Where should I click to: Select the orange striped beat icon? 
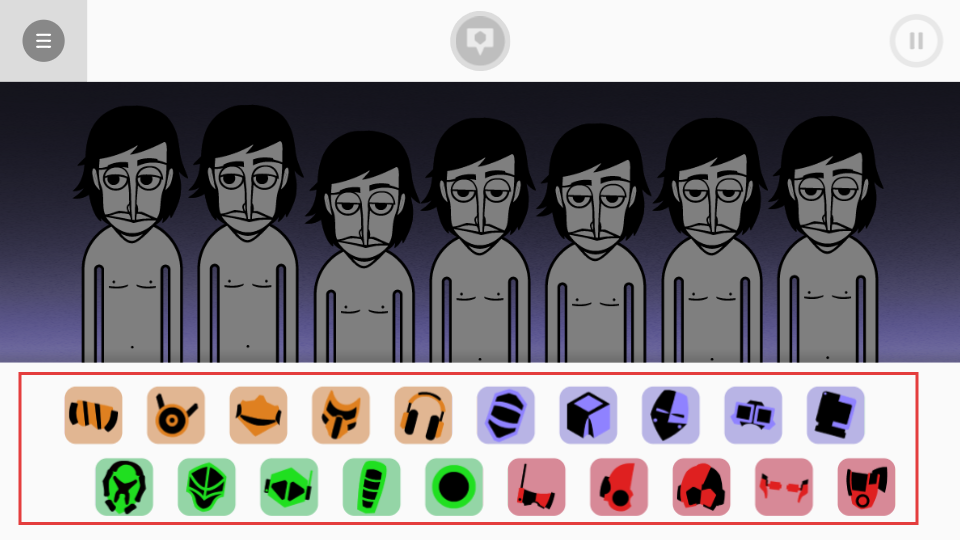[93, 415]
